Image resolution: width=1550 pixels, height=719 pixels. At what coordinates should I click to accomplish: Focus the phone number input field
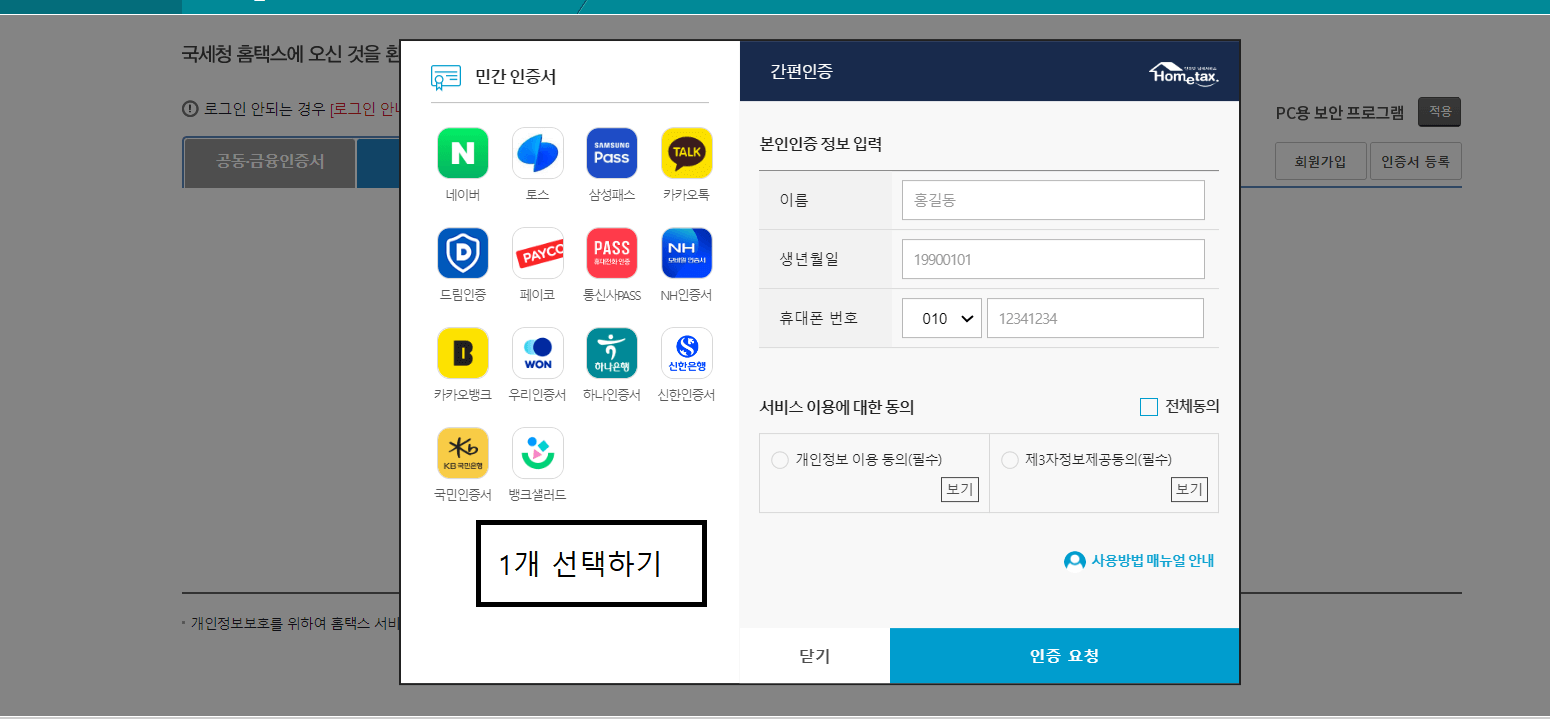[1095, 318]
